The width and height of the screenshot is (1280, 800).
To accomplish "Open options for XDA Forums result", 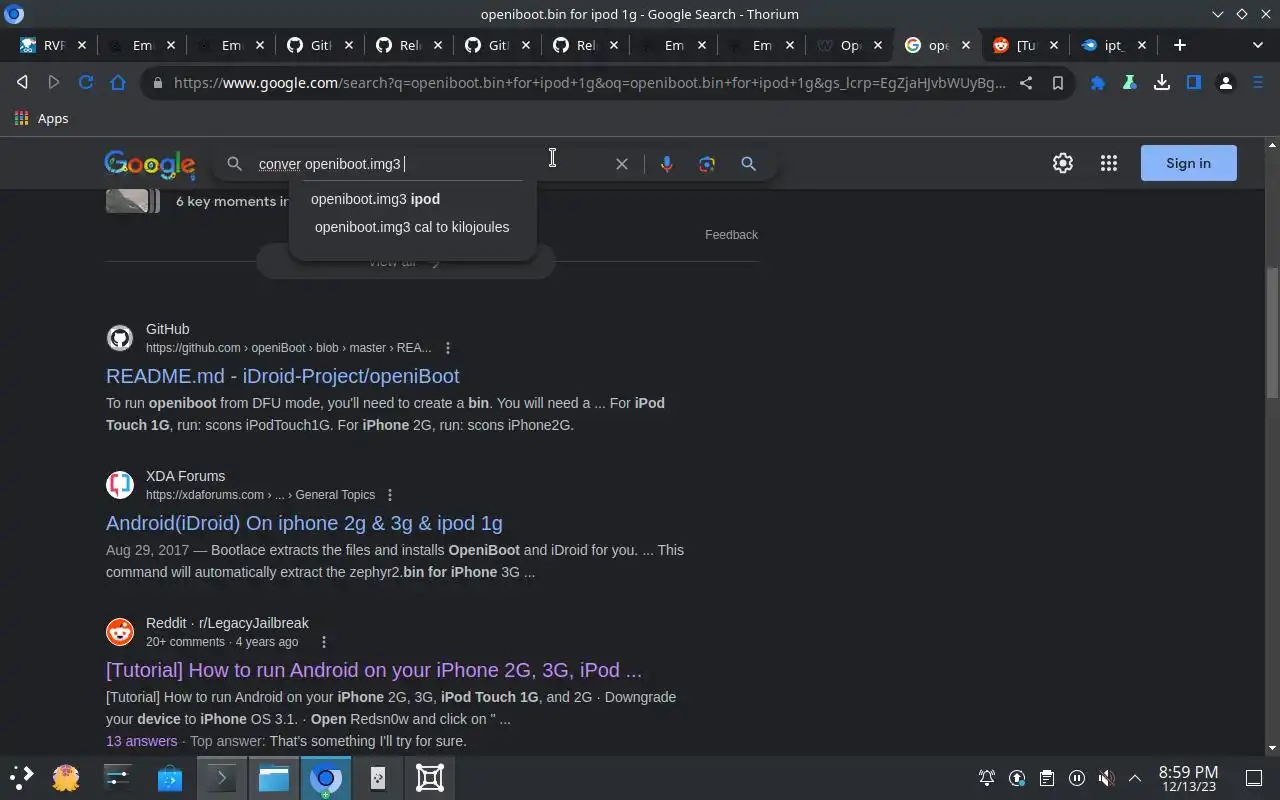I will (x=390, y=495).
